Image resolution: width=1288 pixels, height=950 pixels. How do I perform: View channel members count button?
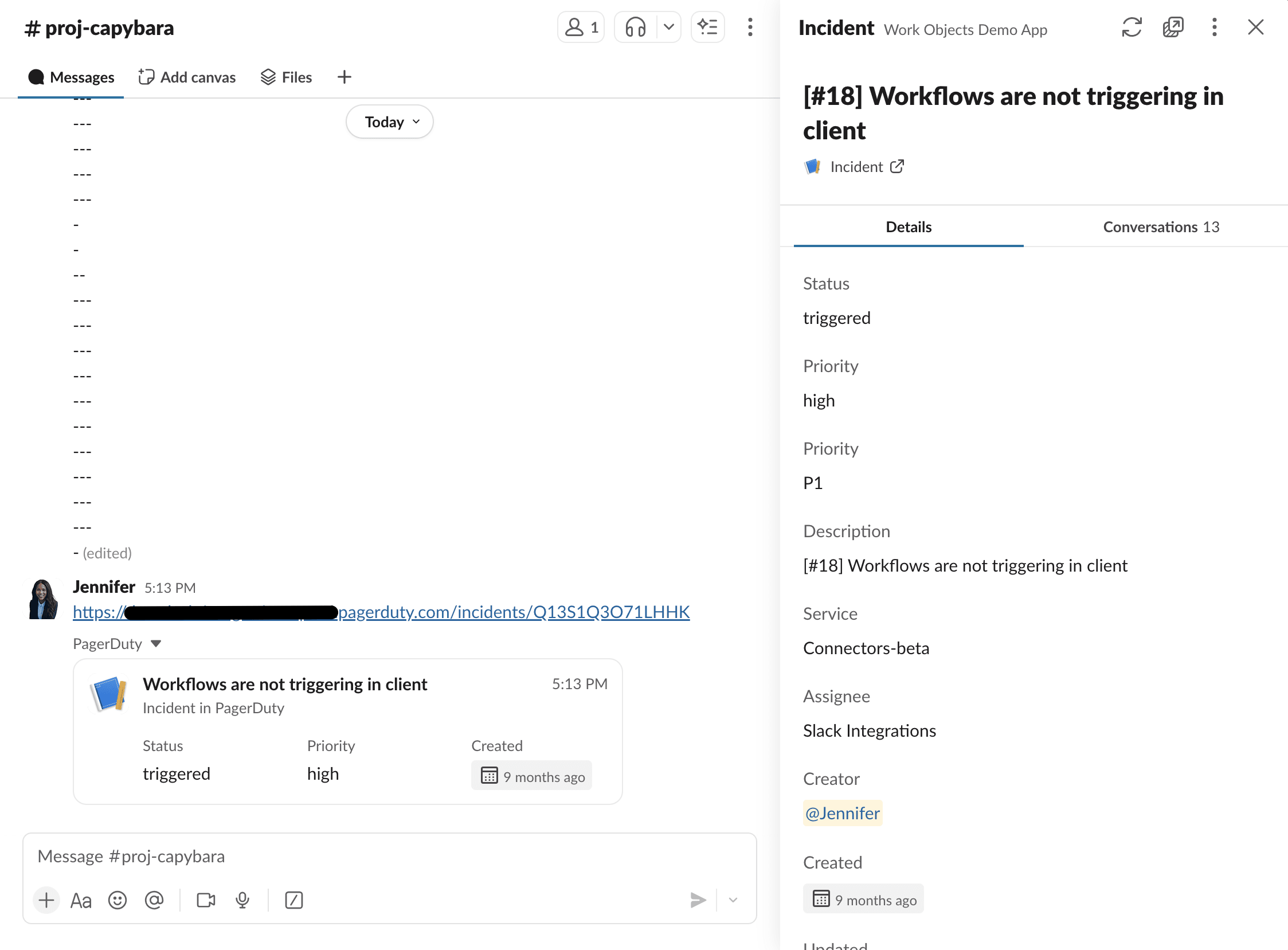581,27
